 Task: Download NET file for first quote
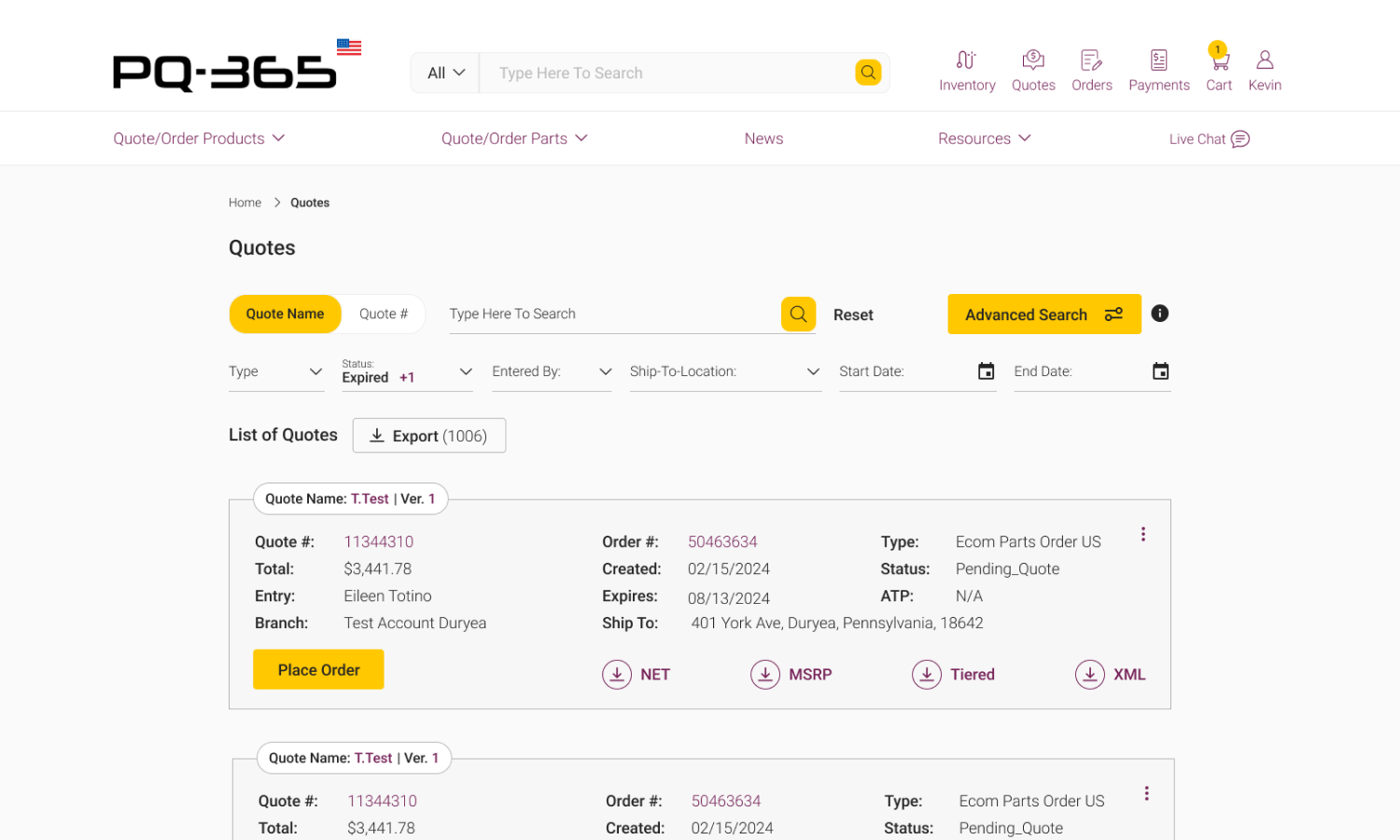click(x=637, y=674)
